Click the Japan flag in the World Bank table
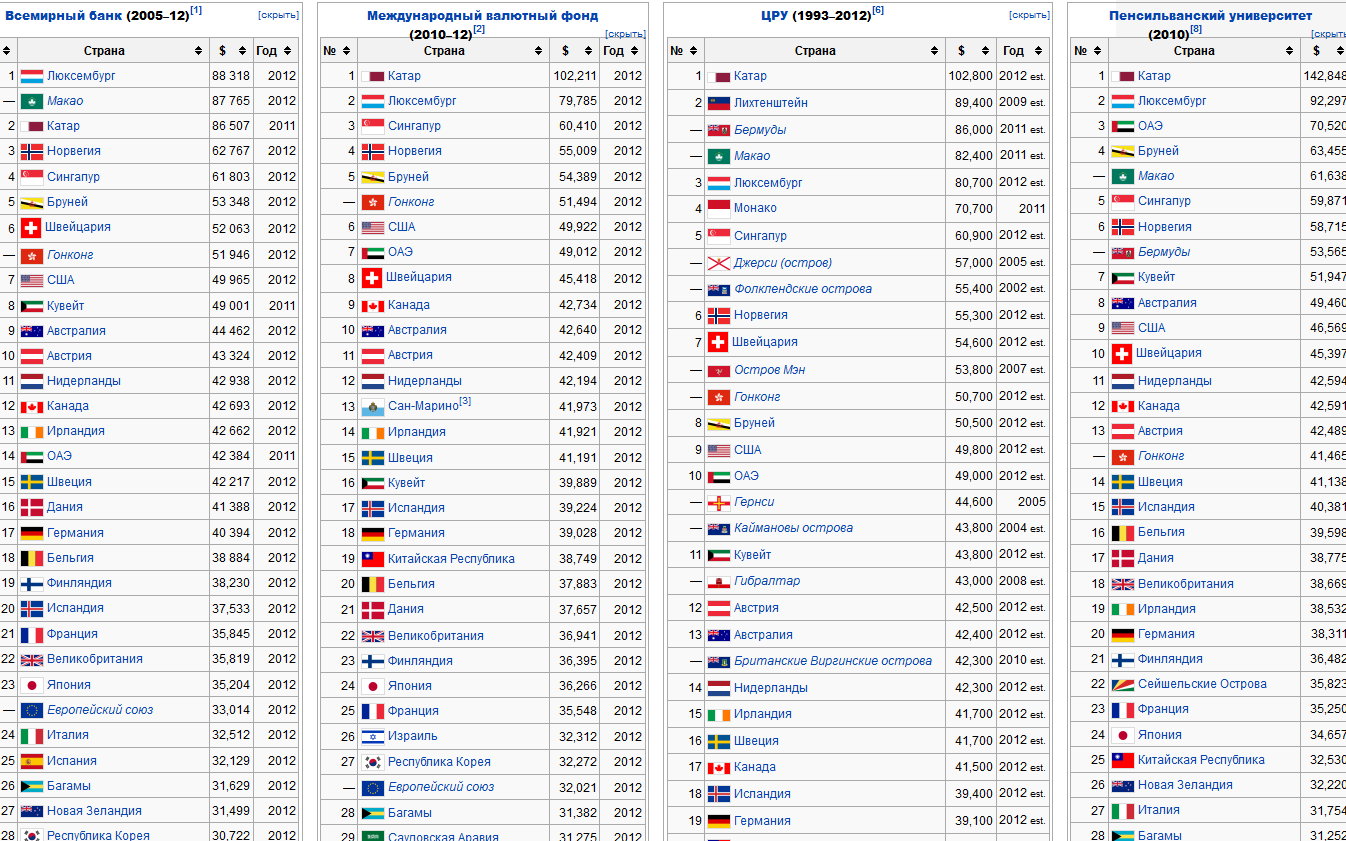The height and width of the screenshot is (841, 1346). click(32, 685)
